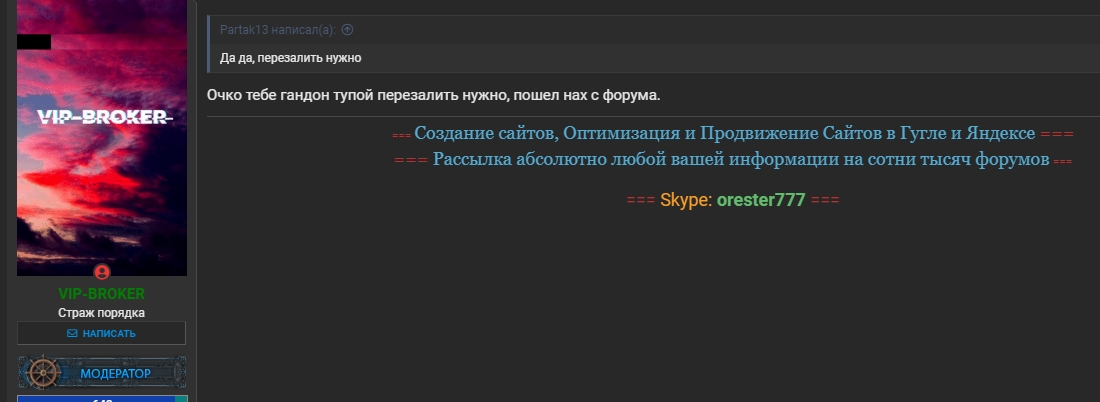Click the red user status icon under avatar
The height and width of the screenshot is (402, 1100).
[x=102, y=272]
